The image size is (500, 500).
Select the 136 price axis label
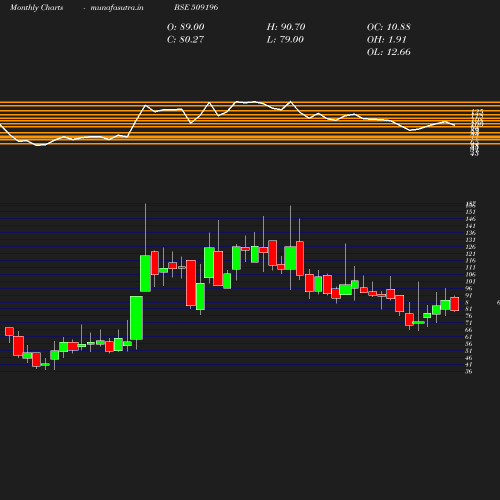click(x=470, y=233)
